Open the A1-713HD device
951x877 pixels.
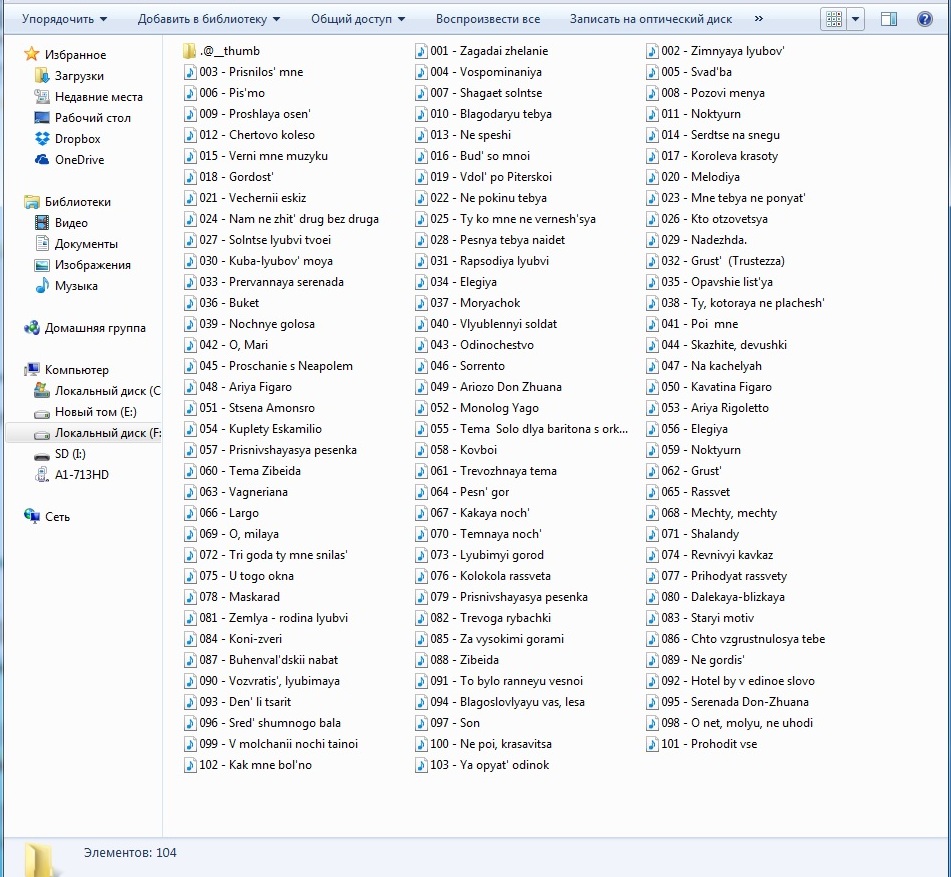coord(81,475)
